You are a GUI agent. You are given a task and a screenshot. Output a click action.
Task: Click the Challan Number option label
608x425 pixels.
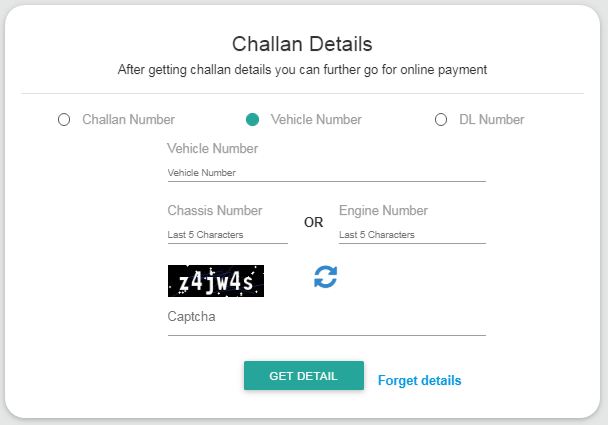(x=128, y=120)
